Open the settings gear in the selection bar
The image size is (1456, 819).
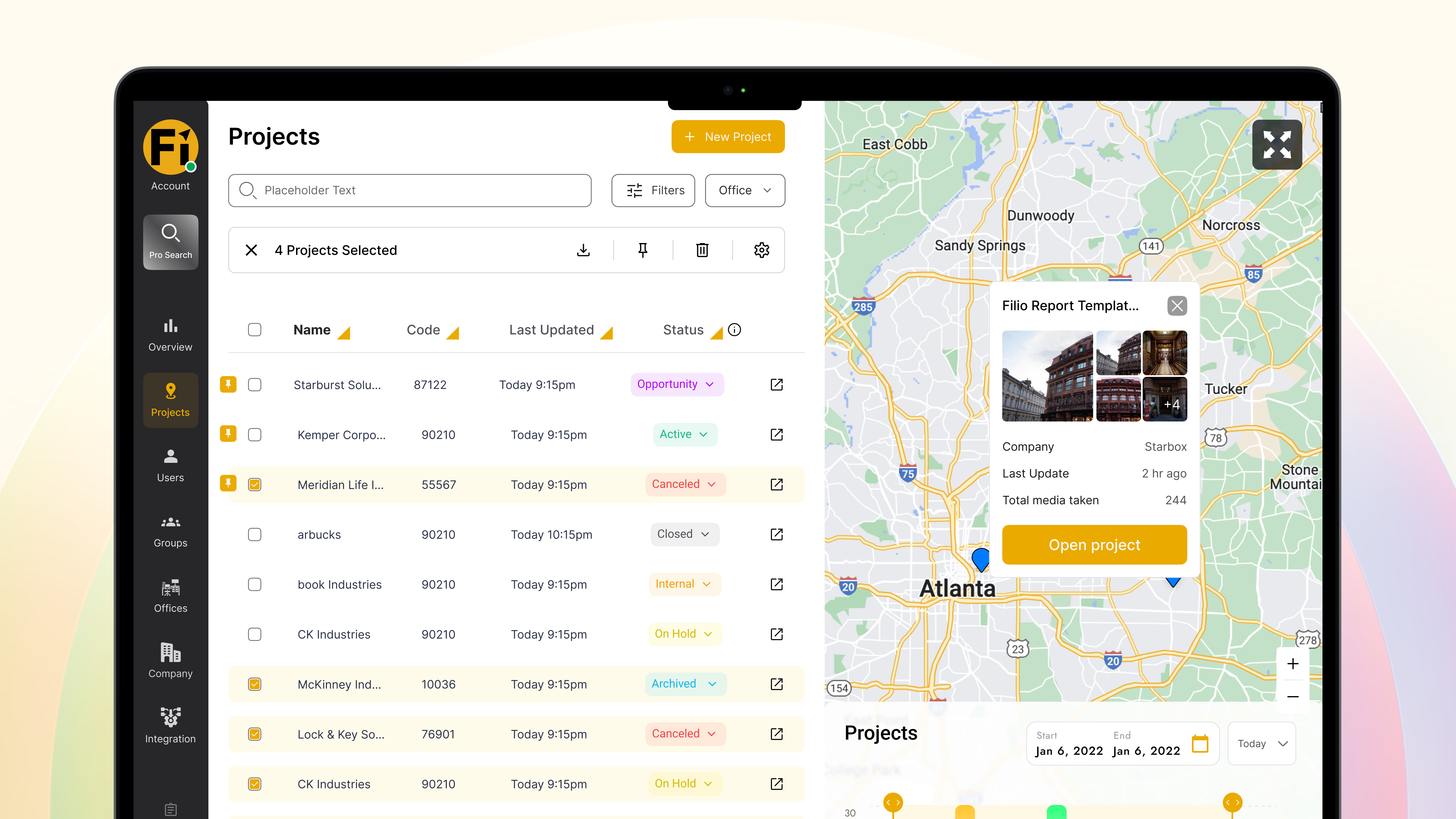pyautogui.click(x=761, y=250)
